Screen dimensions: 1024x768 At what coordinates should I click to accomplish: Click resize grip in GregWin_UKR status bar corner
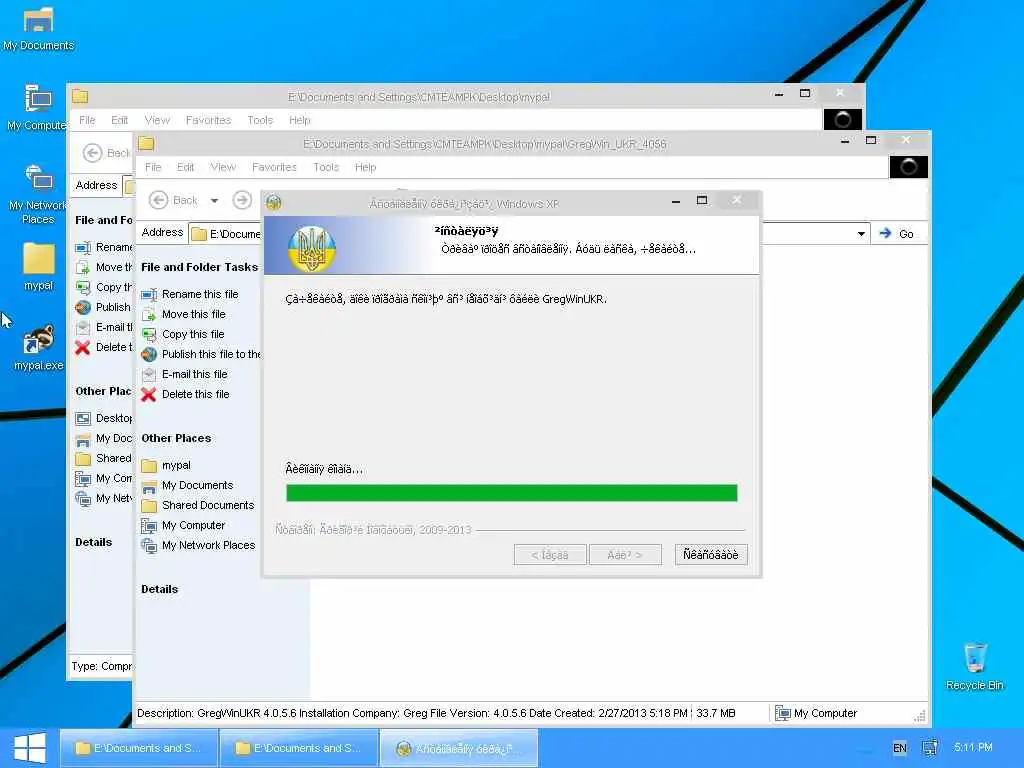click(920, 716)
